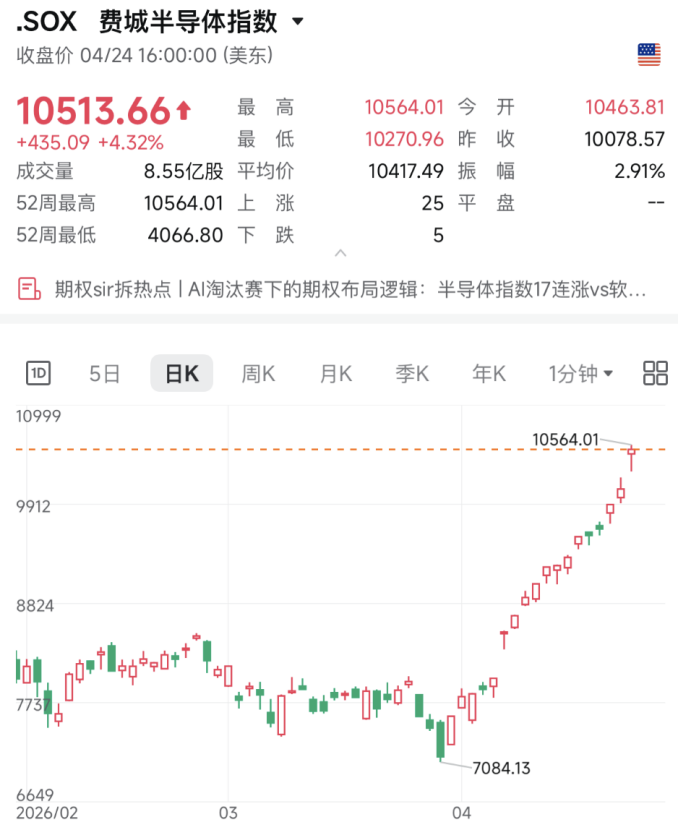678x830 pixels.
Task: Collapse the quote details chevron
Action: [x=339, y=254]
